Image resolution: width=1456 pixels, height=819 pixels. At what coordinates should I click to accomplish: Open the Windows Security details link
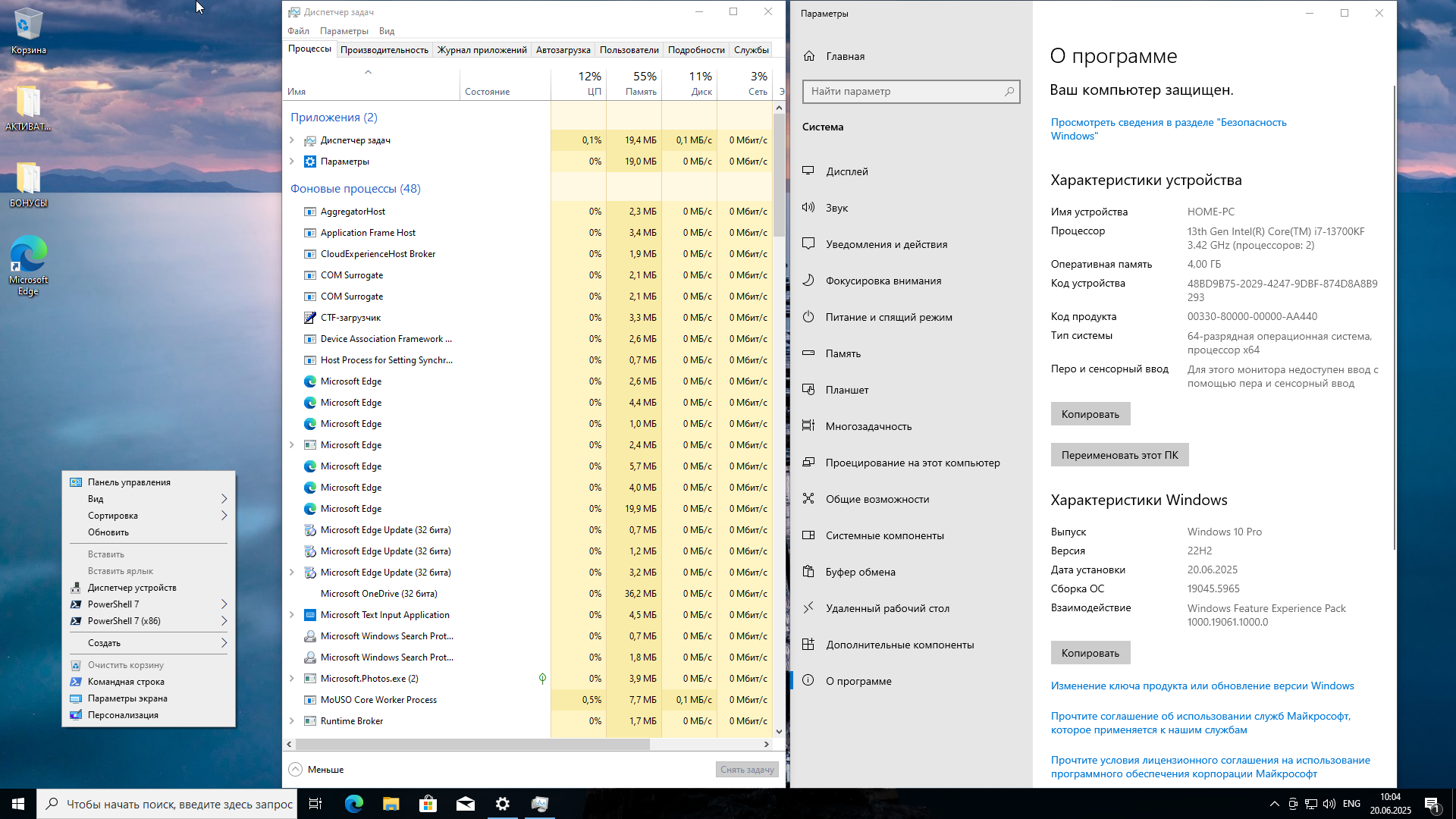point(1169,129)
